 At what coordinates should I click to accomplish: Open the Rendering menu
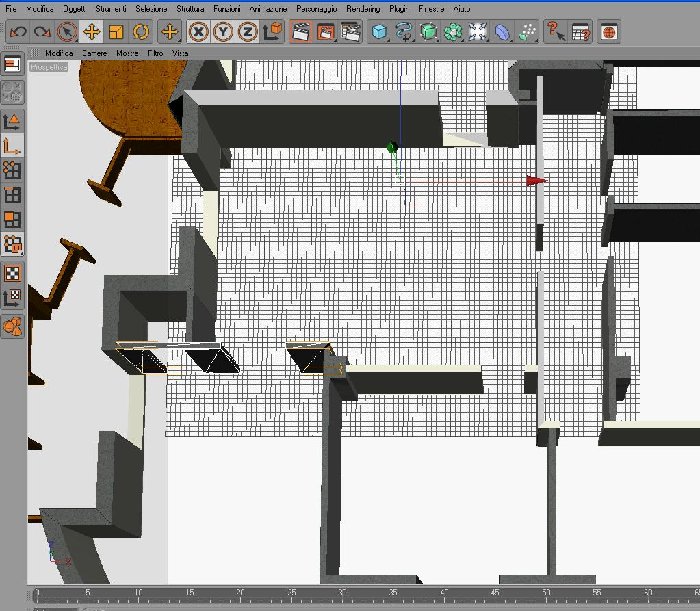pyautogui.click(x=363, y=8)
